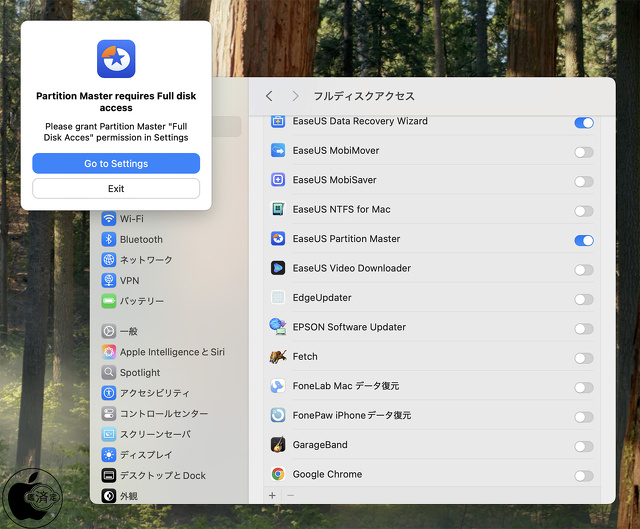
Task: Go forward with the right chevron
Action: click(296, 96)
